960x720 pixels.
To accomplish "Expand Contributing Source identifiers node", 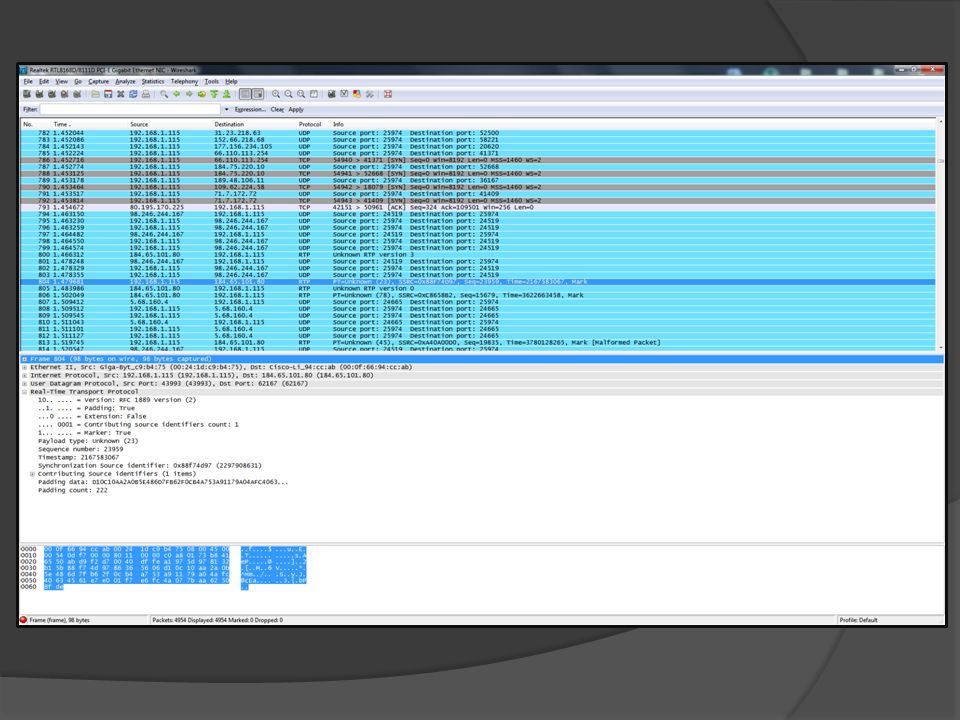I will point(32,474).
